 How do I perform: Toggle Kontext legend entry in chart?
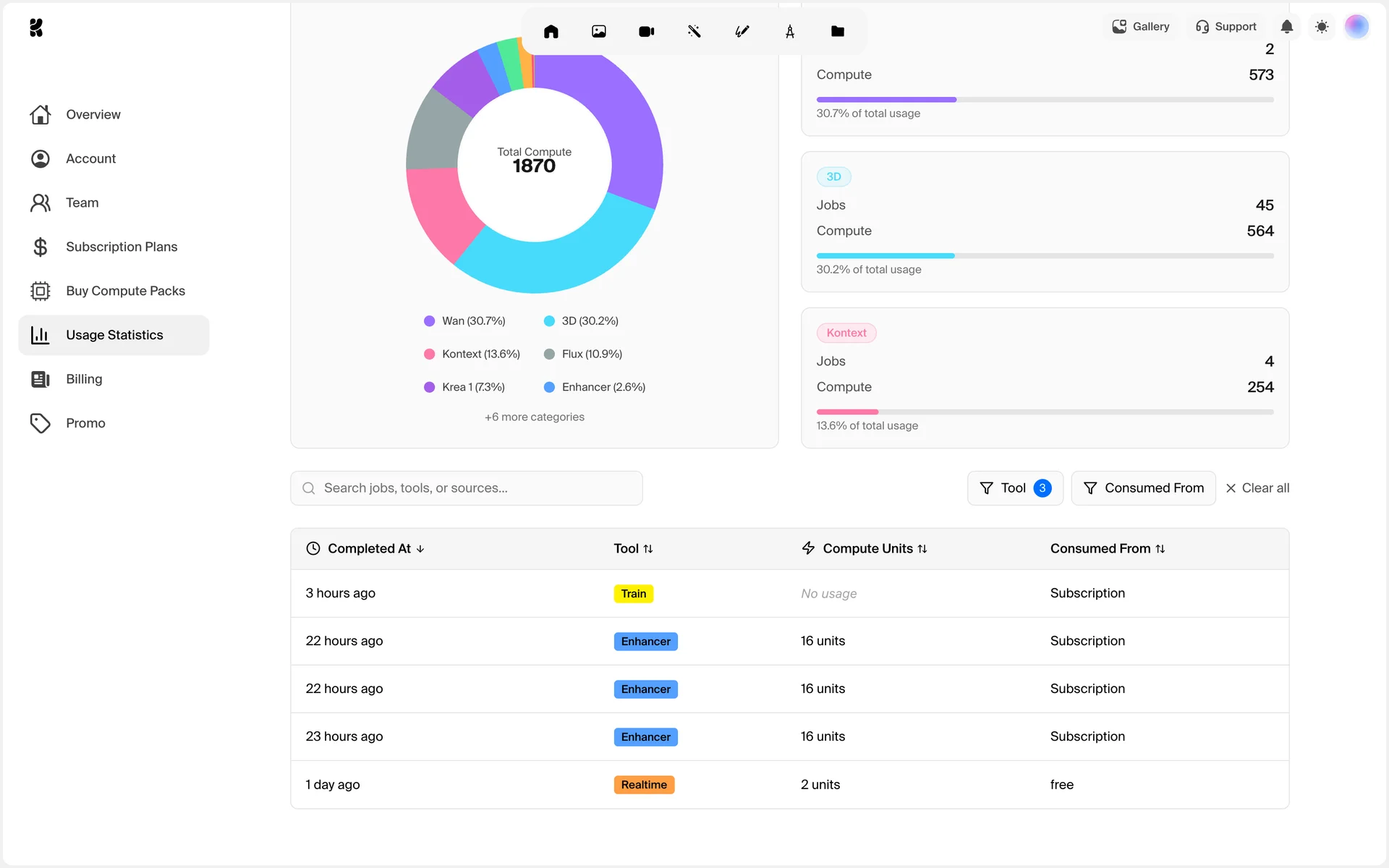472,354
